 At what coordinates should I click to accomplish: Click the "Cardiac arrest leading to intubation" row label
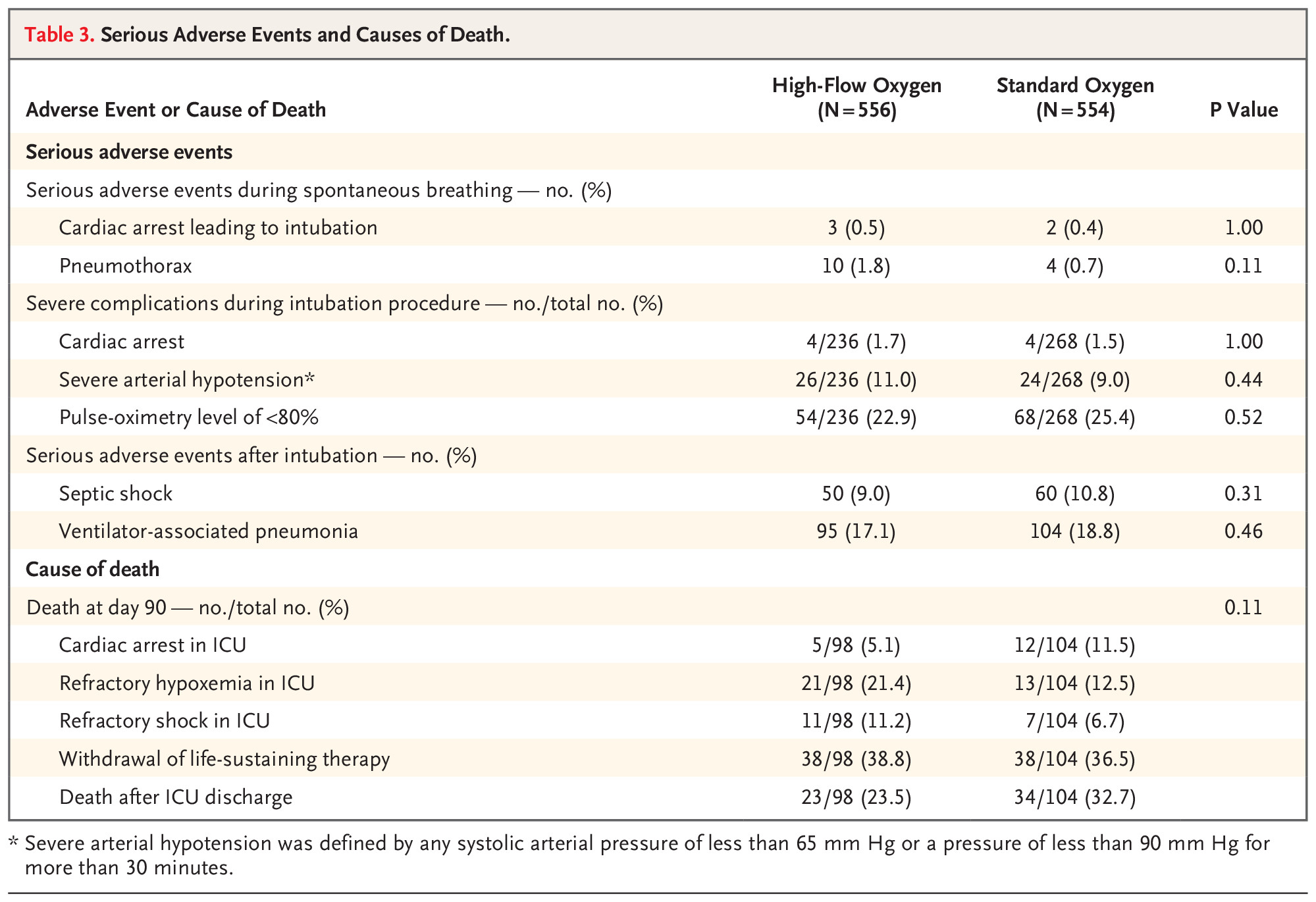pyautogui.click(x=218, y=228)
